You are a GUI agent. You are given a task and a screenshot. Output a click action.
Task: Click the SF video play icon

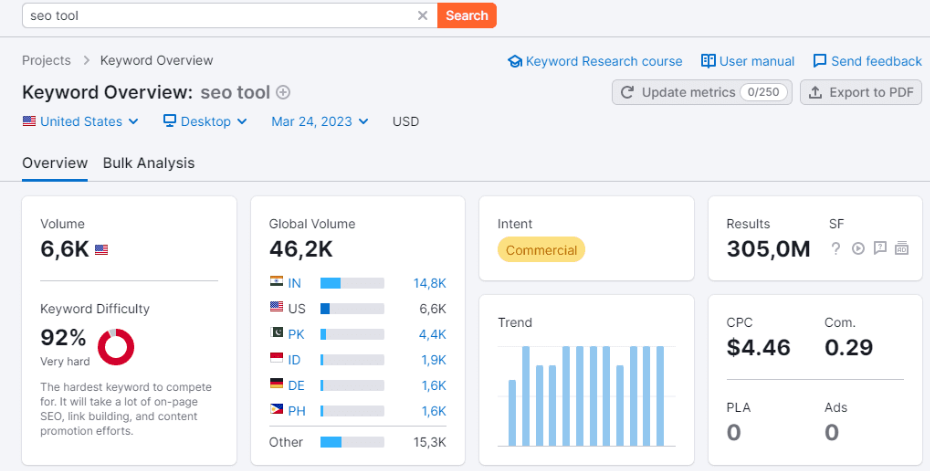[x=858, y=249]
